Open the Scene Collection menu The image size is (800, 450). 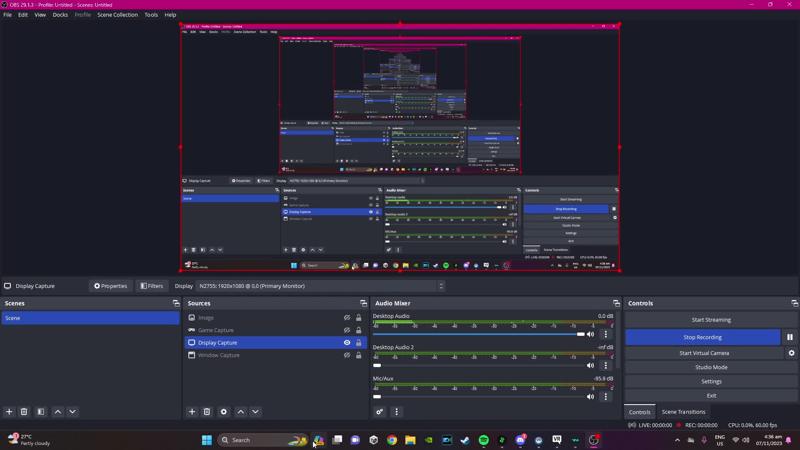click(x=117, y=15)
